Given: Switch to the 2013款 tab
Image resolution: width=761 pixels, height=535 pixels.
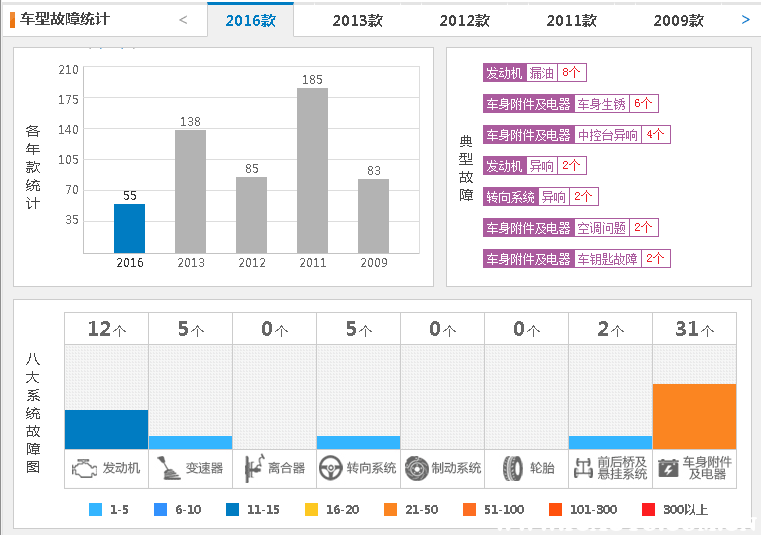Looking at the screenshot, I should (357, 20).
